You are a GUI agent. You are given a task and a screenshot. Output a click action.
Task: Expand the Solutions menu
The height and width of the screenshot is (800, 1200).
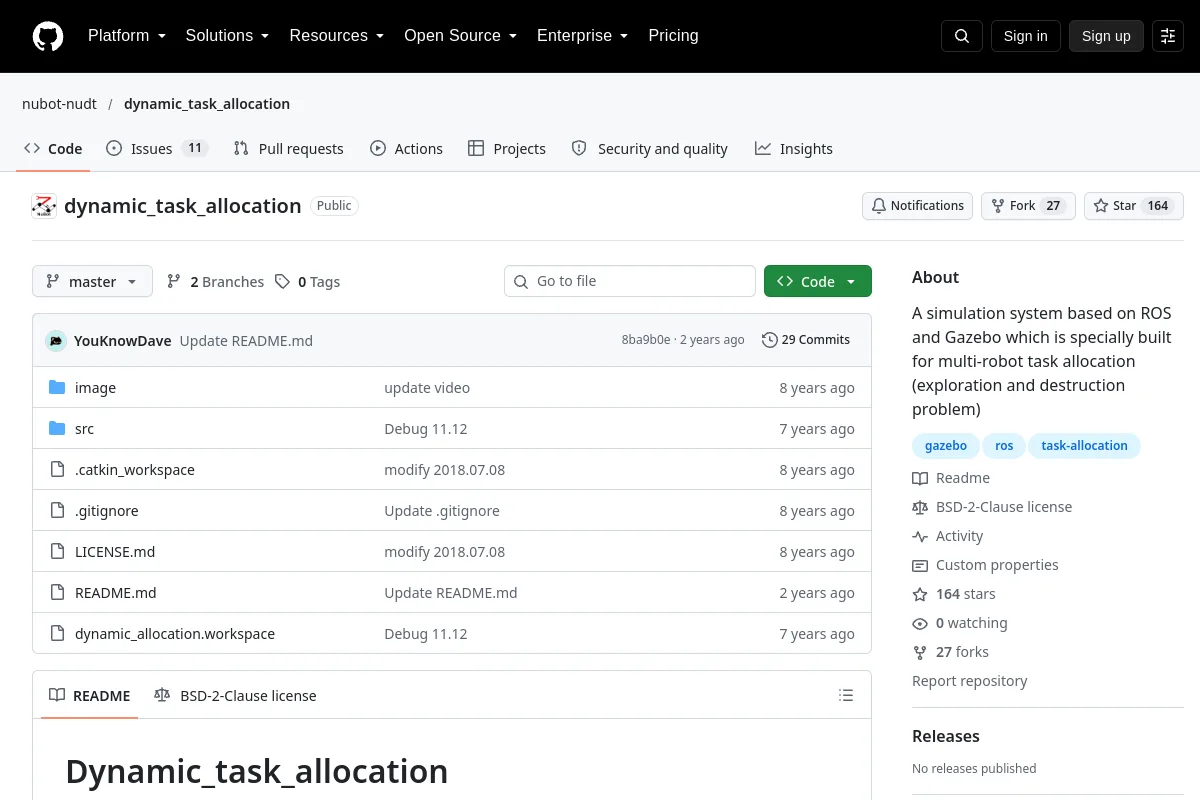[227, 36]
